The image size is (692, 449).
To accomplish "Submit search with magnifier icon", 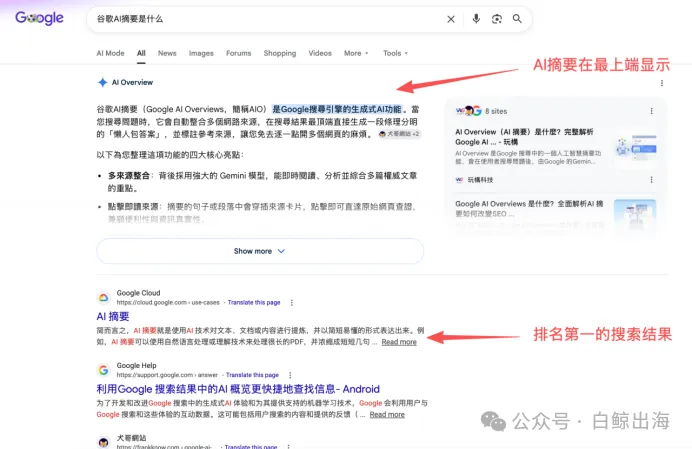I will pos(517,19).
